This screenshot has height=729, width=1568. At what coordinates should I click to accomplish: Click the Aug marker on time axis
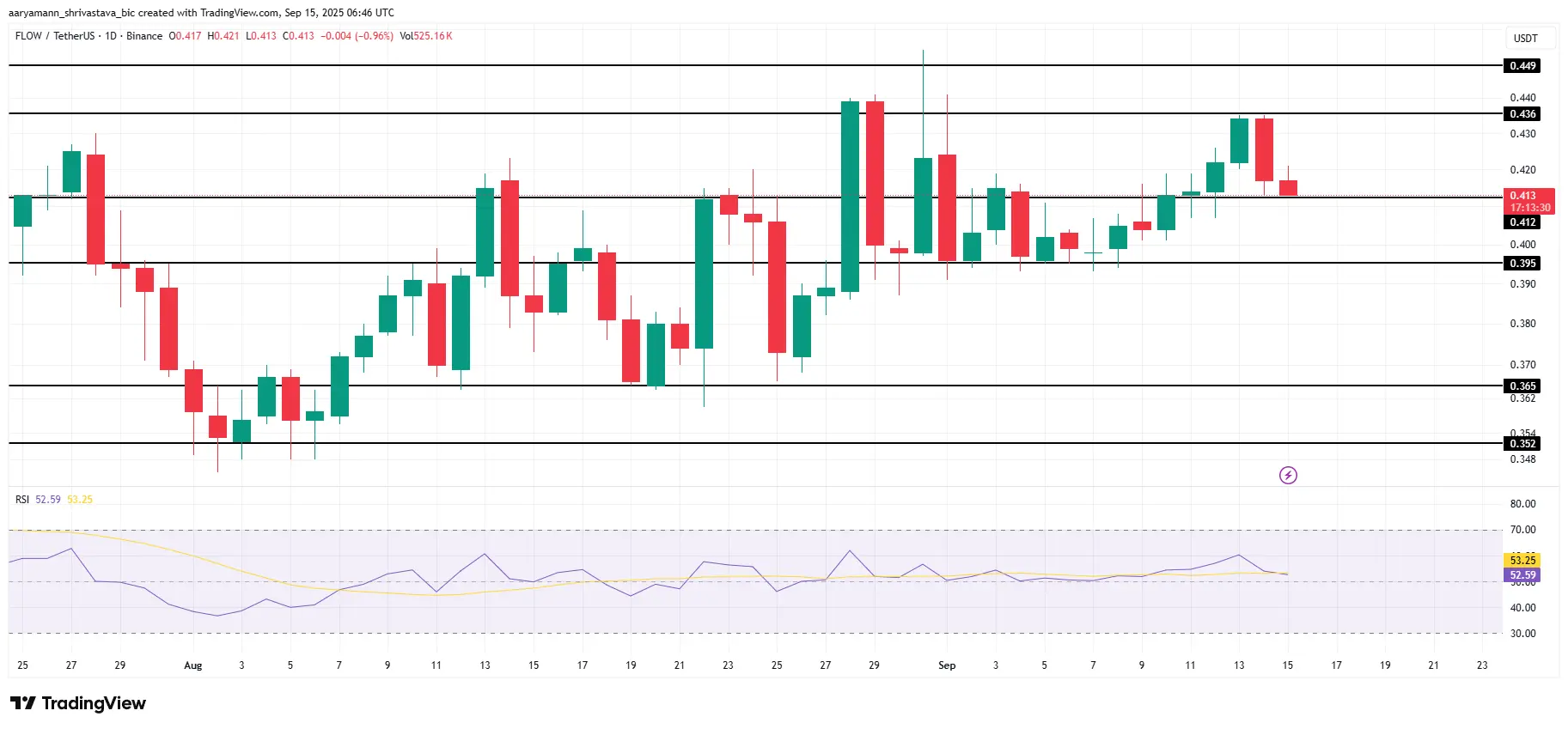coord(193,665)
